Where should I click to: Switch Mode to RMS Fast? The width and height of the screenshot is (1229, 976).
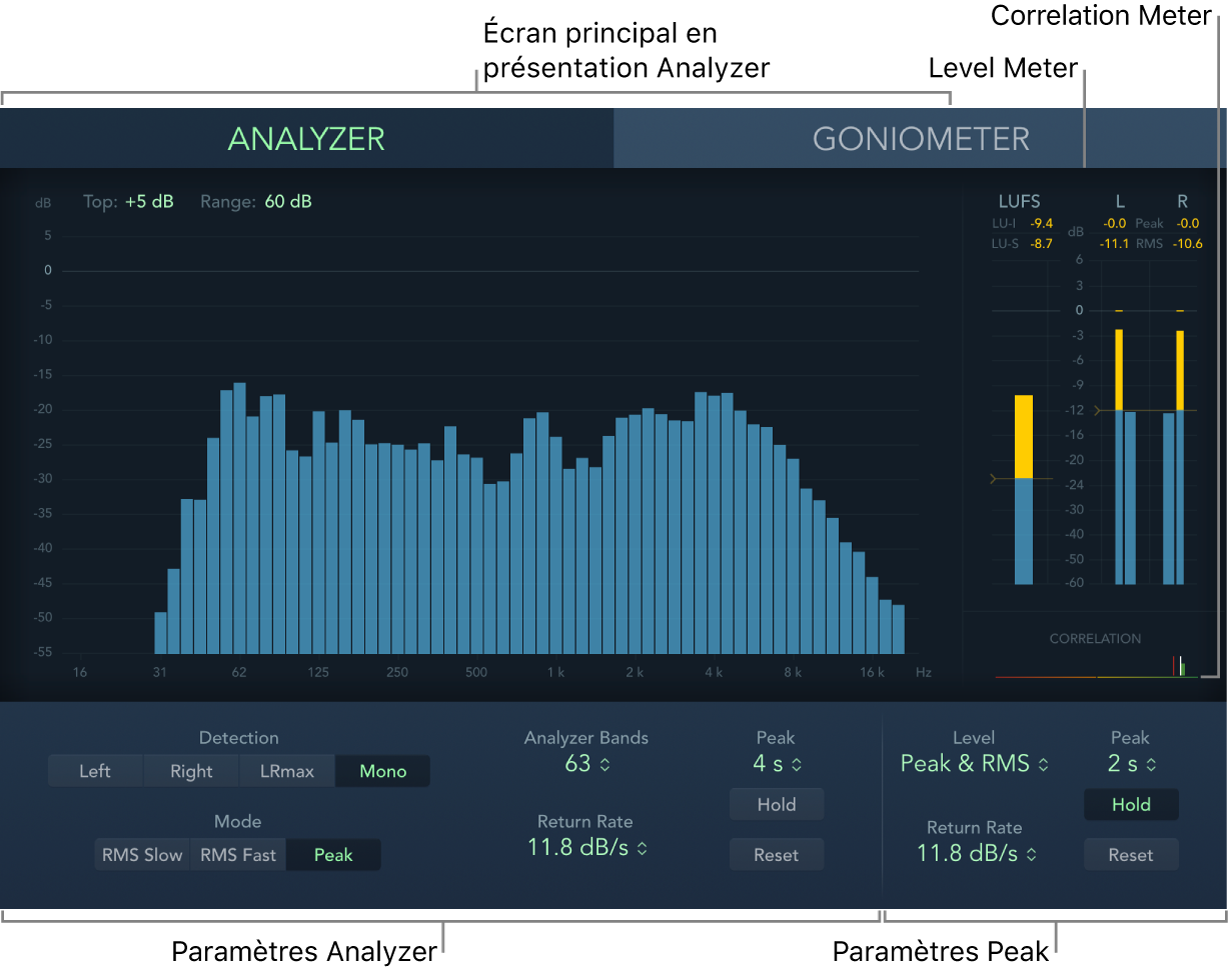point(237,854)
